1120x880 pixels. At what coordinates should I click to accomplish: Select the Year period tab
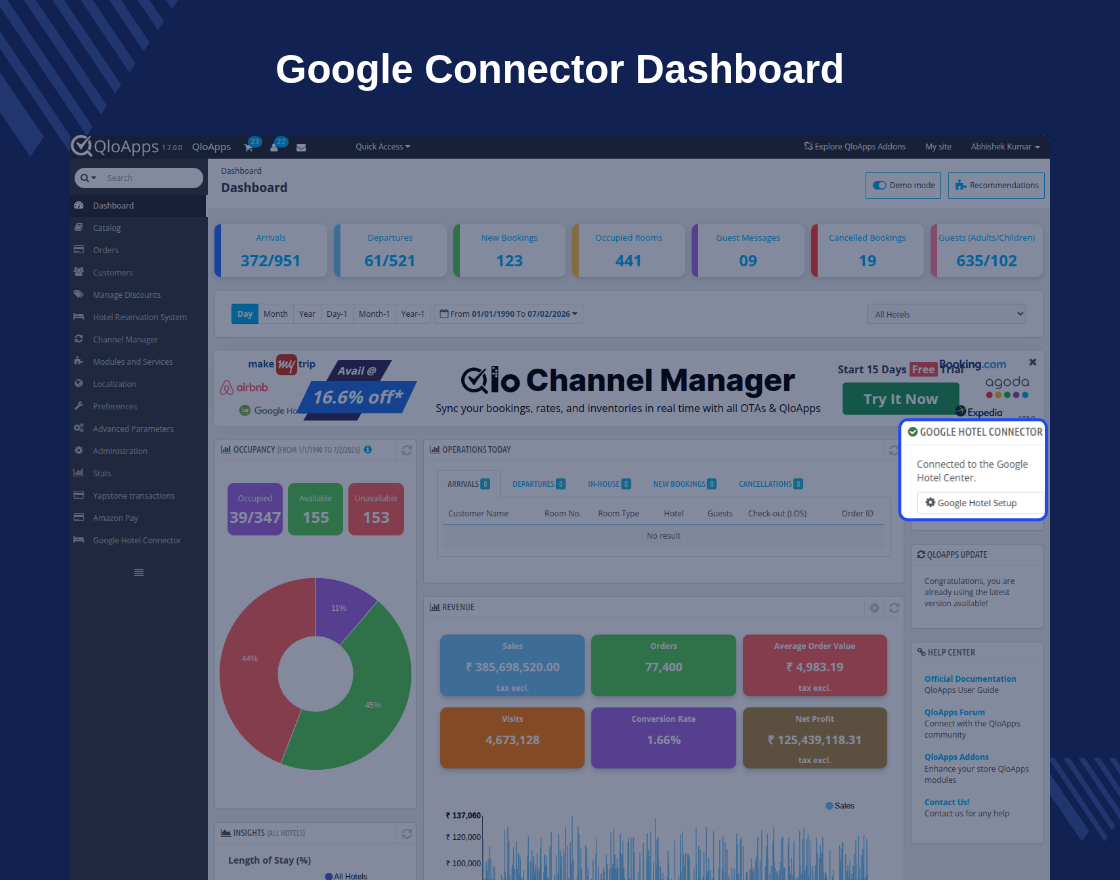pyautogui.click(x=307, y=314)
